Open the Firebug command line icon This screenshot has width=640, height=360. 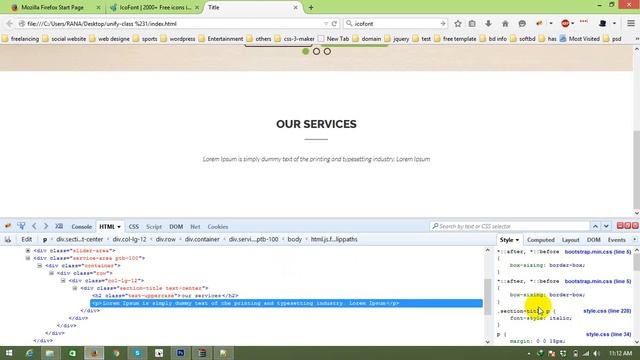pos(59,226)
